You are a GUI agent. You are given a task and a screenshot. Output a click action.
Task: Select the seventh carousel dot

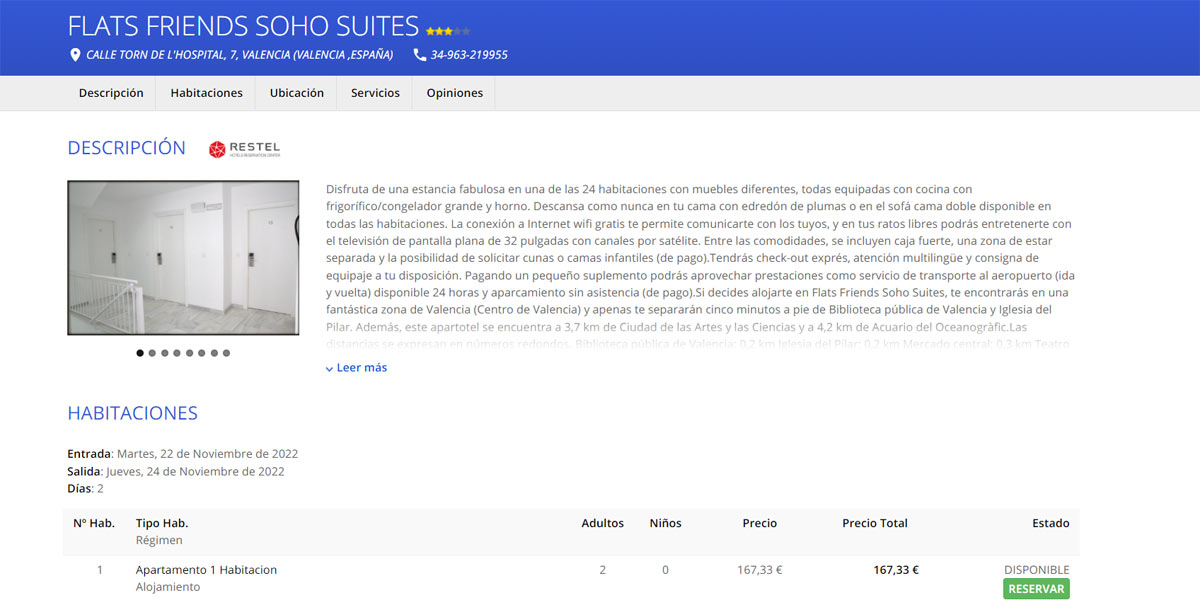coord(215,353)
